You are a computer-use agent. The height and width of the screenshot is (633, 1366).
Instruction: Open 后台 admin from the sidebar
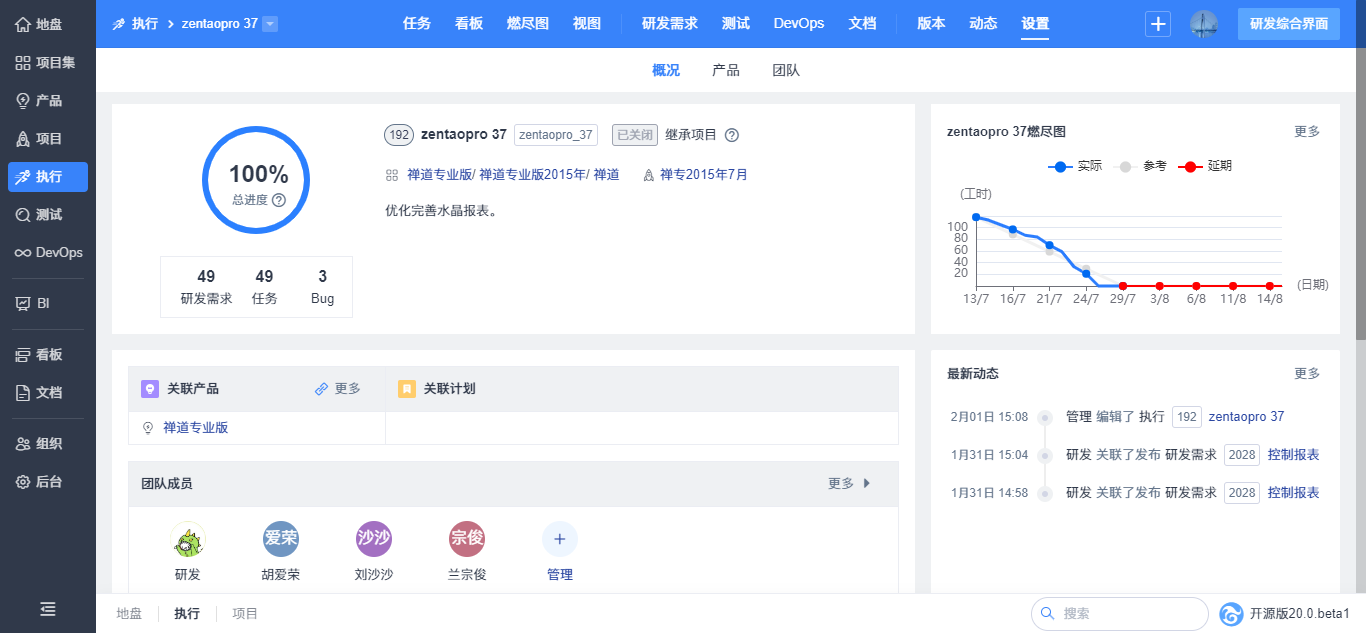(48, 481)
